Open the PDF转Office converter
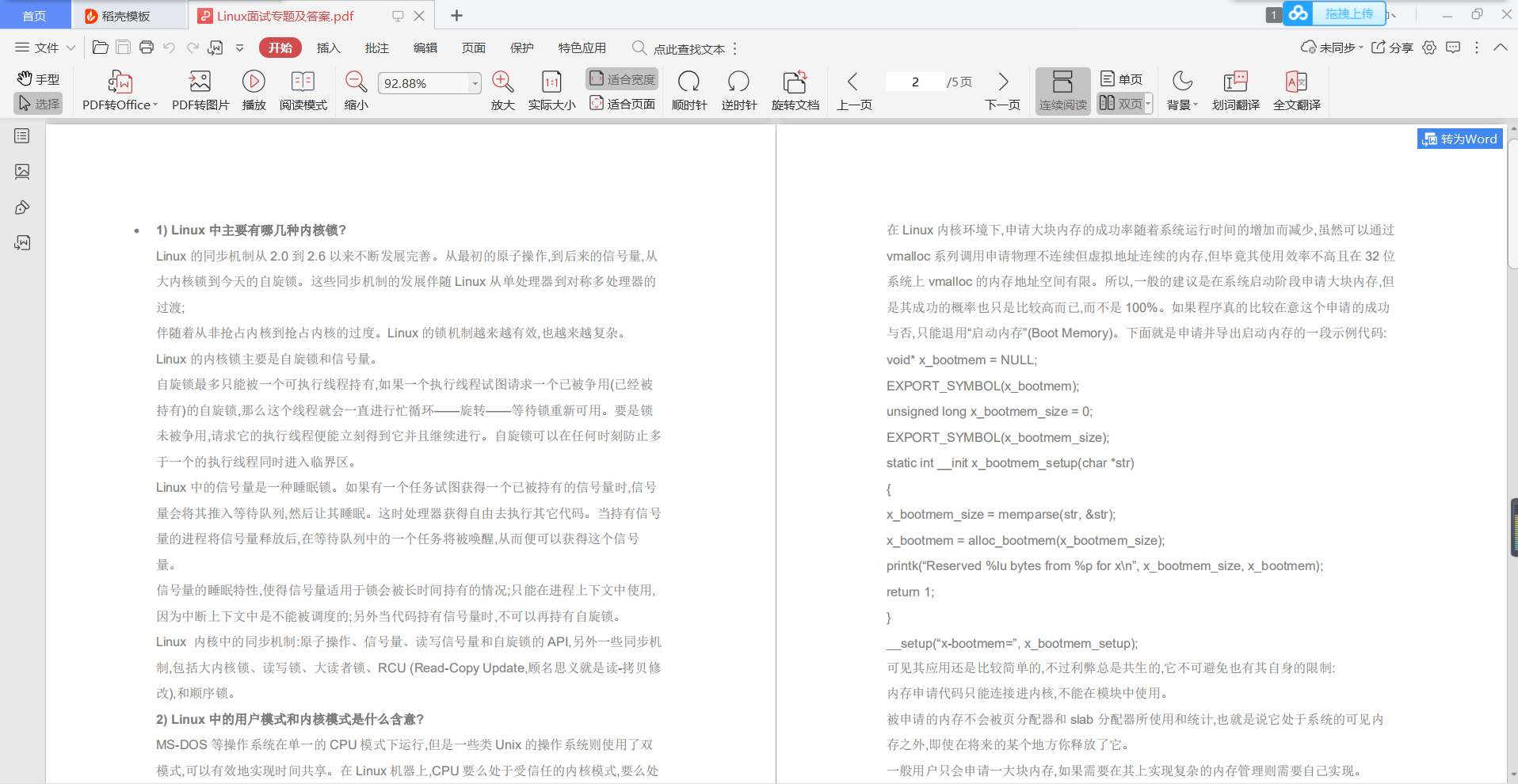Image resolution: width=1518 pixels, height=784 pixels. pyautogui.click(x=120, y=91)
